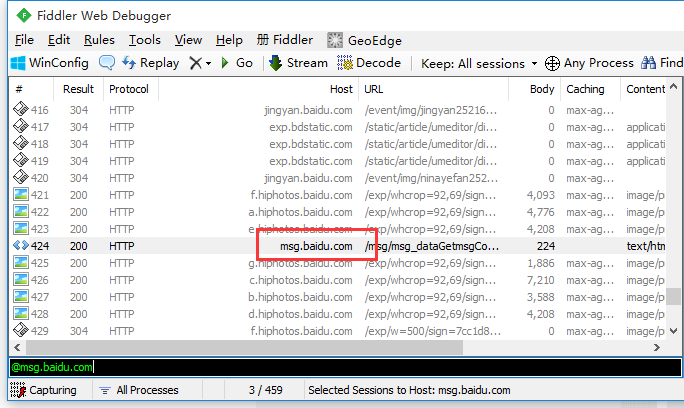The width and height of the screenshot is (684, 408).
Task: Sort by the Result column header
Action: (x=78, y=89)
